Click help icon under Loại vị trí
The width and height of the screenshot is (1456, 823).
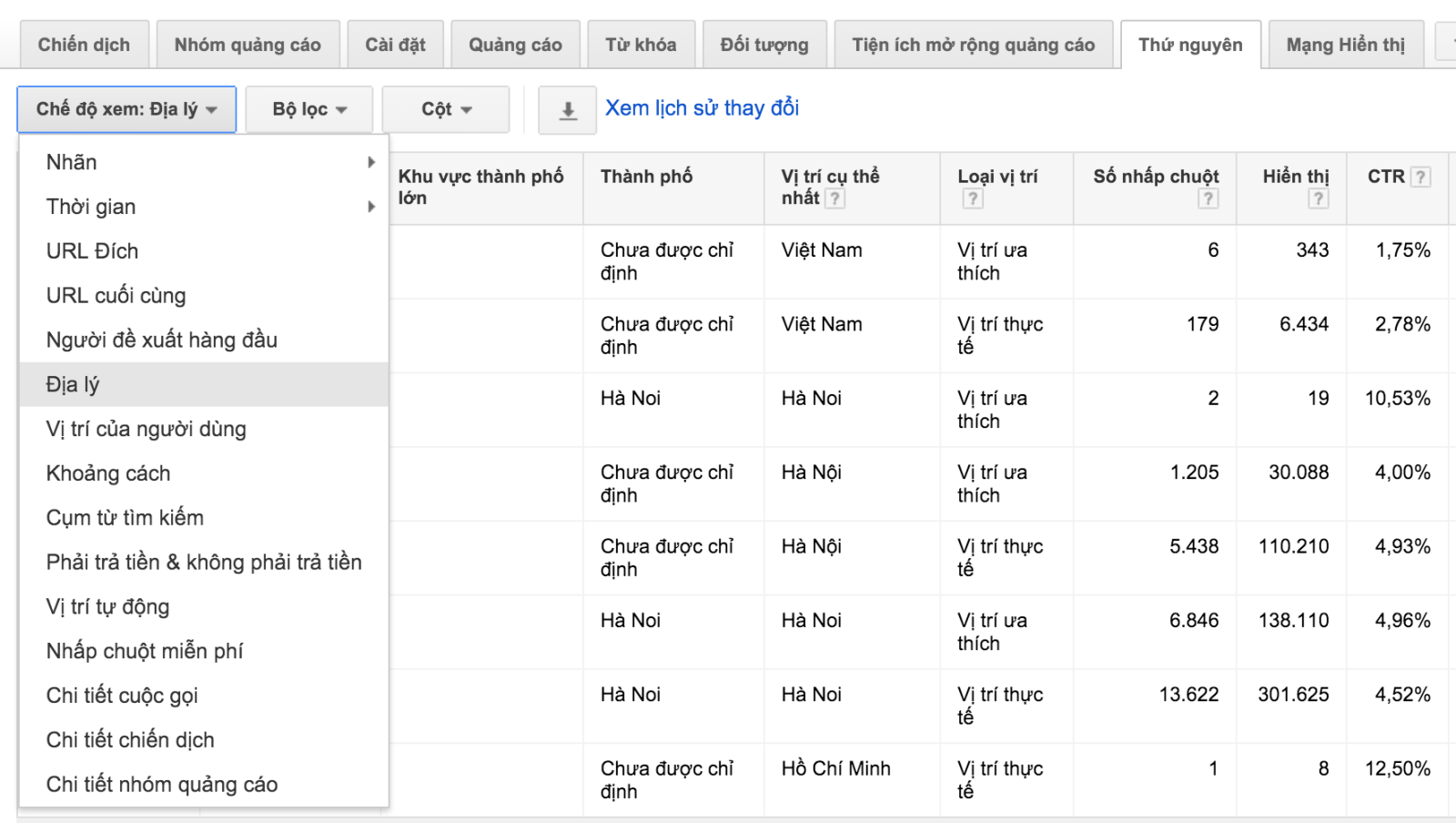tap(973, 198)
